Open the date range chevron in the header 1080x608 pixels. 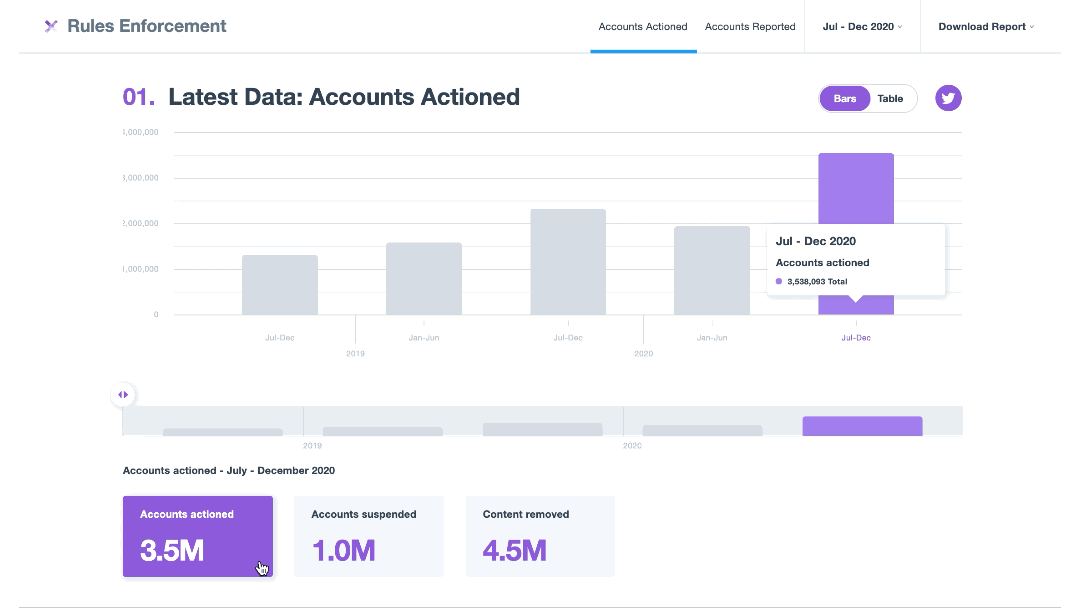[898, 27]
